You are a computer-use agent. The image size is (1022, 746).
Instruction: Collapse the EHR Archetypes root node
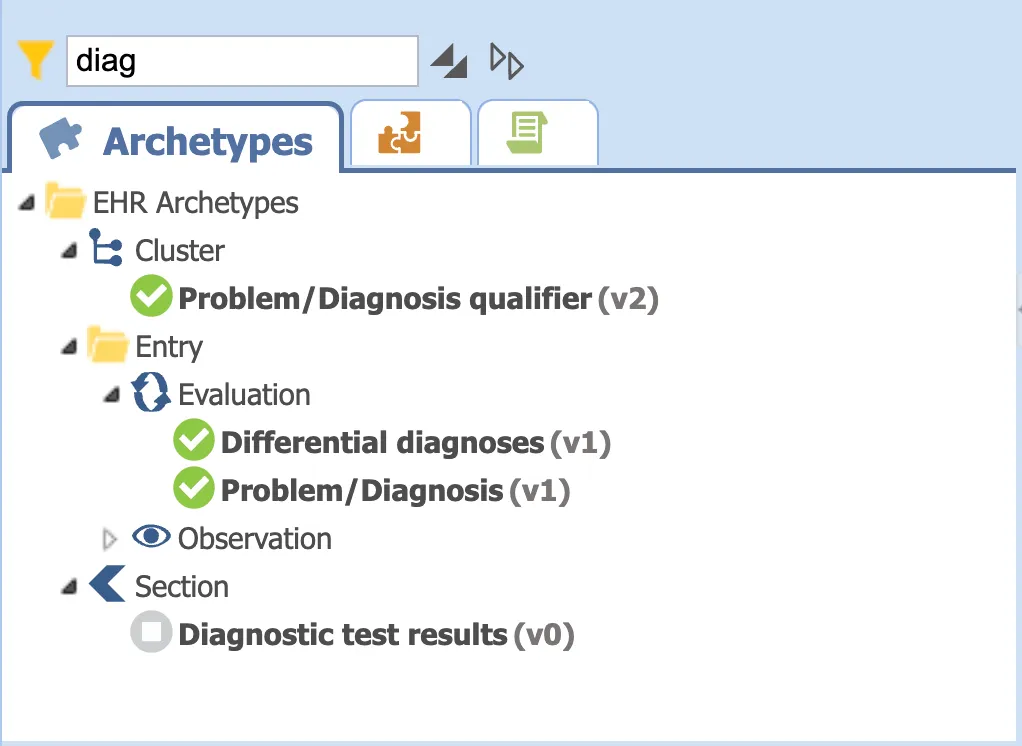(24, 201)
